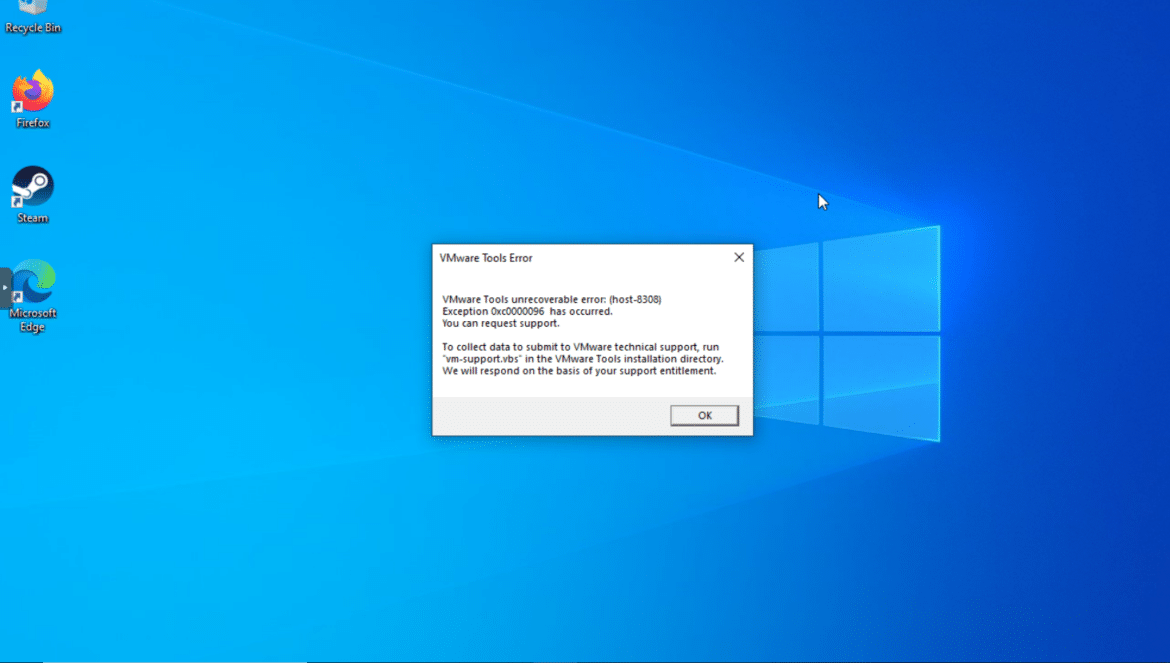1170x663 pixels.
Task: Click the VMware Tools Error title bar text
Action: (x=486, y=258)
